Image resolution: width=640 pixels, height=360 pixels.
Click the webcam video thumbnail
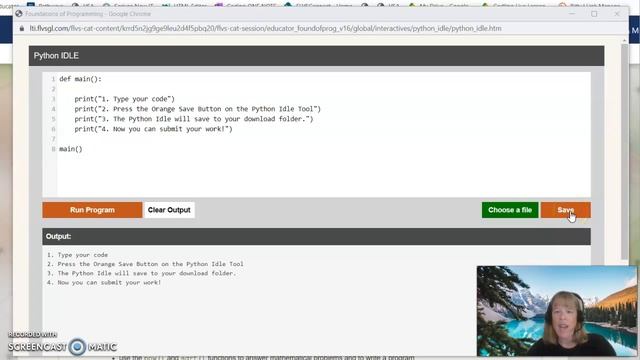point(557,311)
